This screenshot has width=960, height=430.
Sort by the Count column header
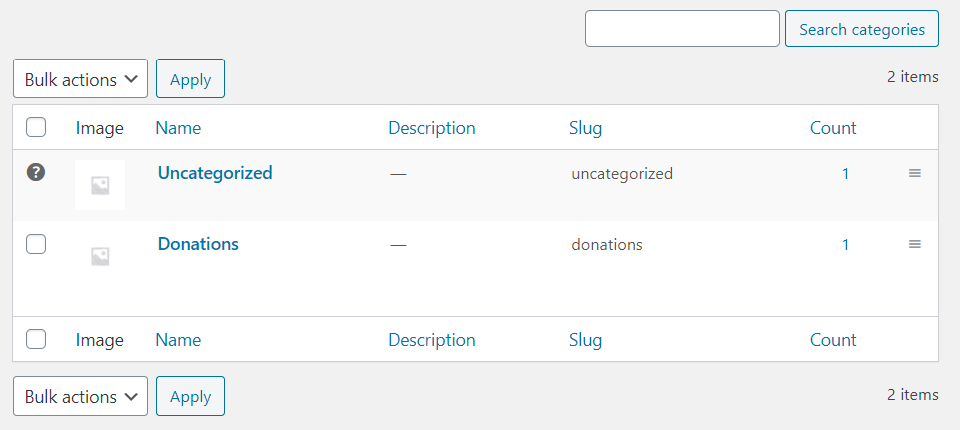point(833,128)
